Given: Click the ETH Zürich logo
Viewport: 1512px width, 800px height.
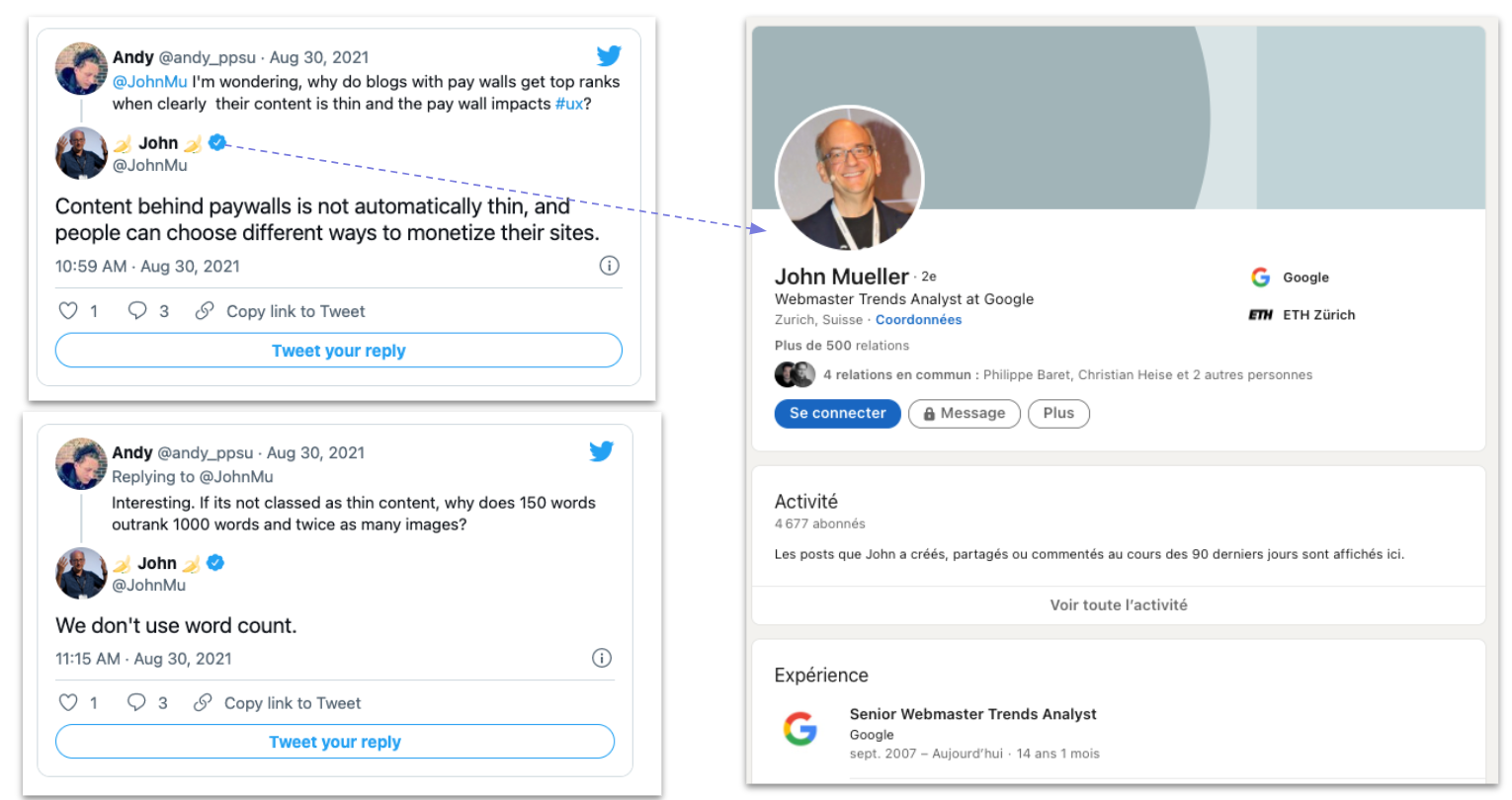Looking at the screenshot, I should click(x=1262, y=315).
